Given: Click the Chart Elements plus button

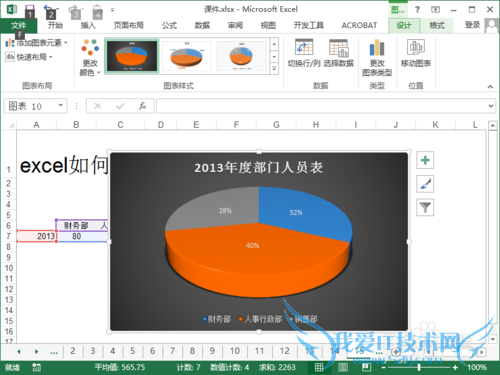Looking at the screenshot, I should 425,160.
